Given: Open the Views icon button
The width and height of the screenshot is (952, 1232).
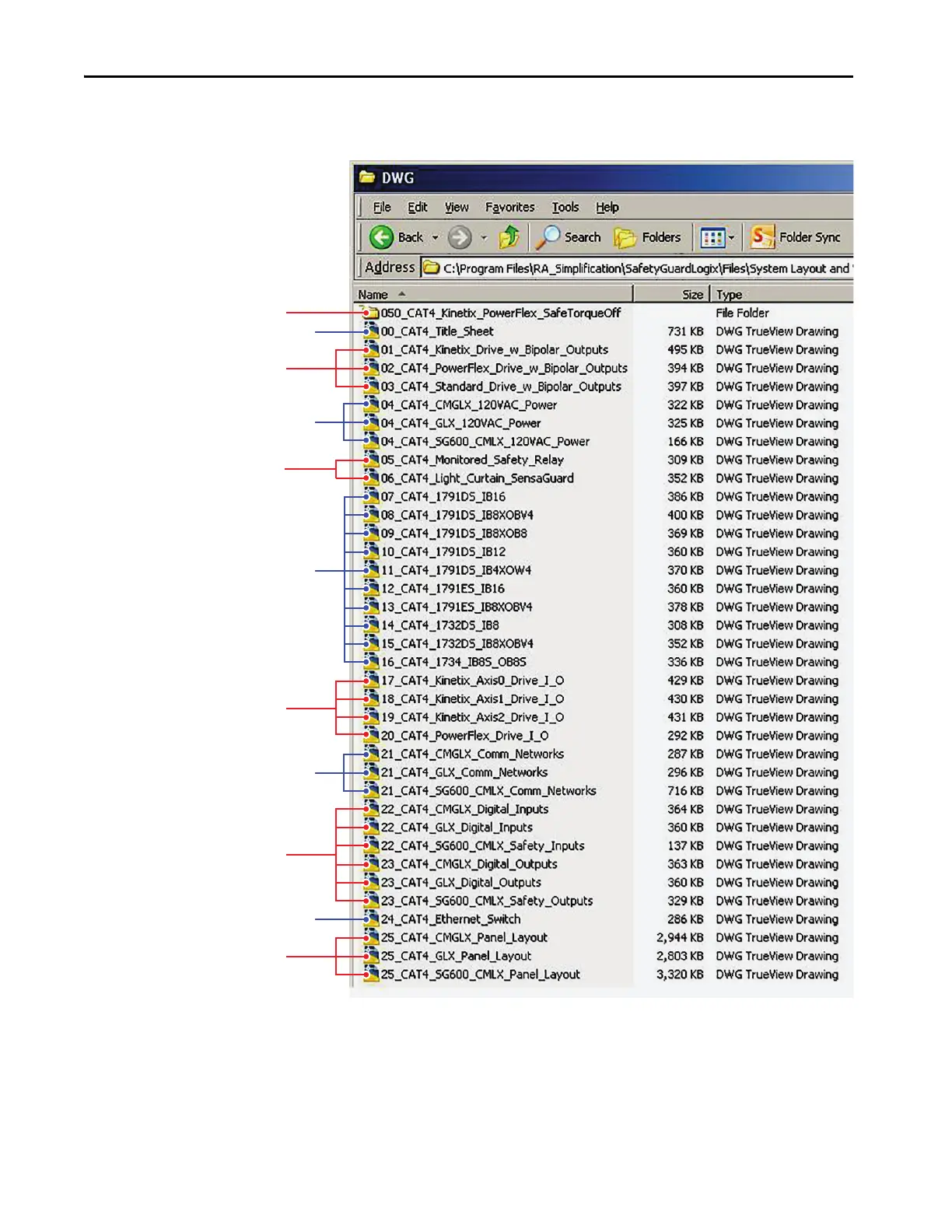Looking at the screenshot, I should tap(712, 237).
